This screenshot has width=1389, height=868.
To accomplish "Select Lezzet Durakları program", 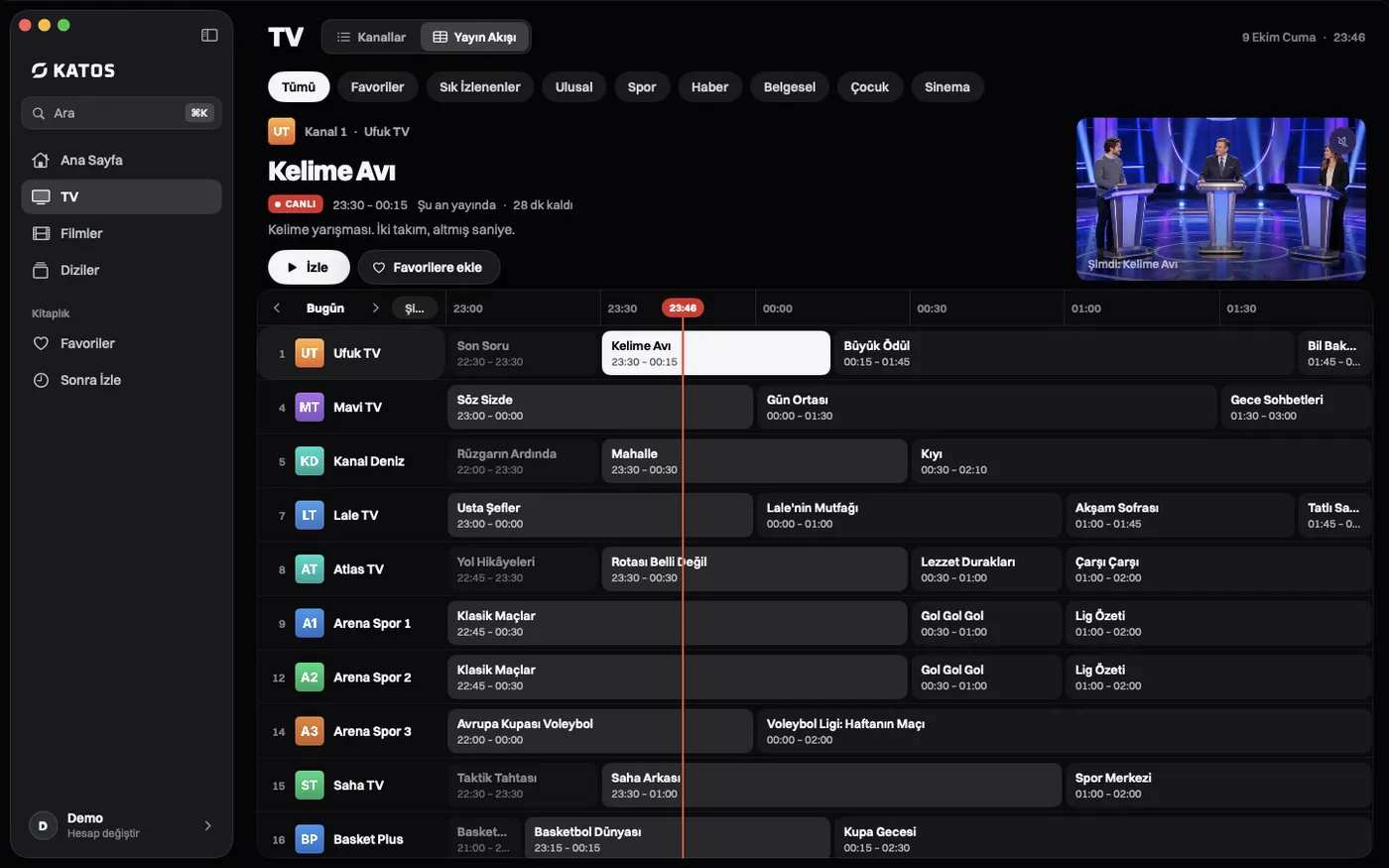I will [986, 569].
